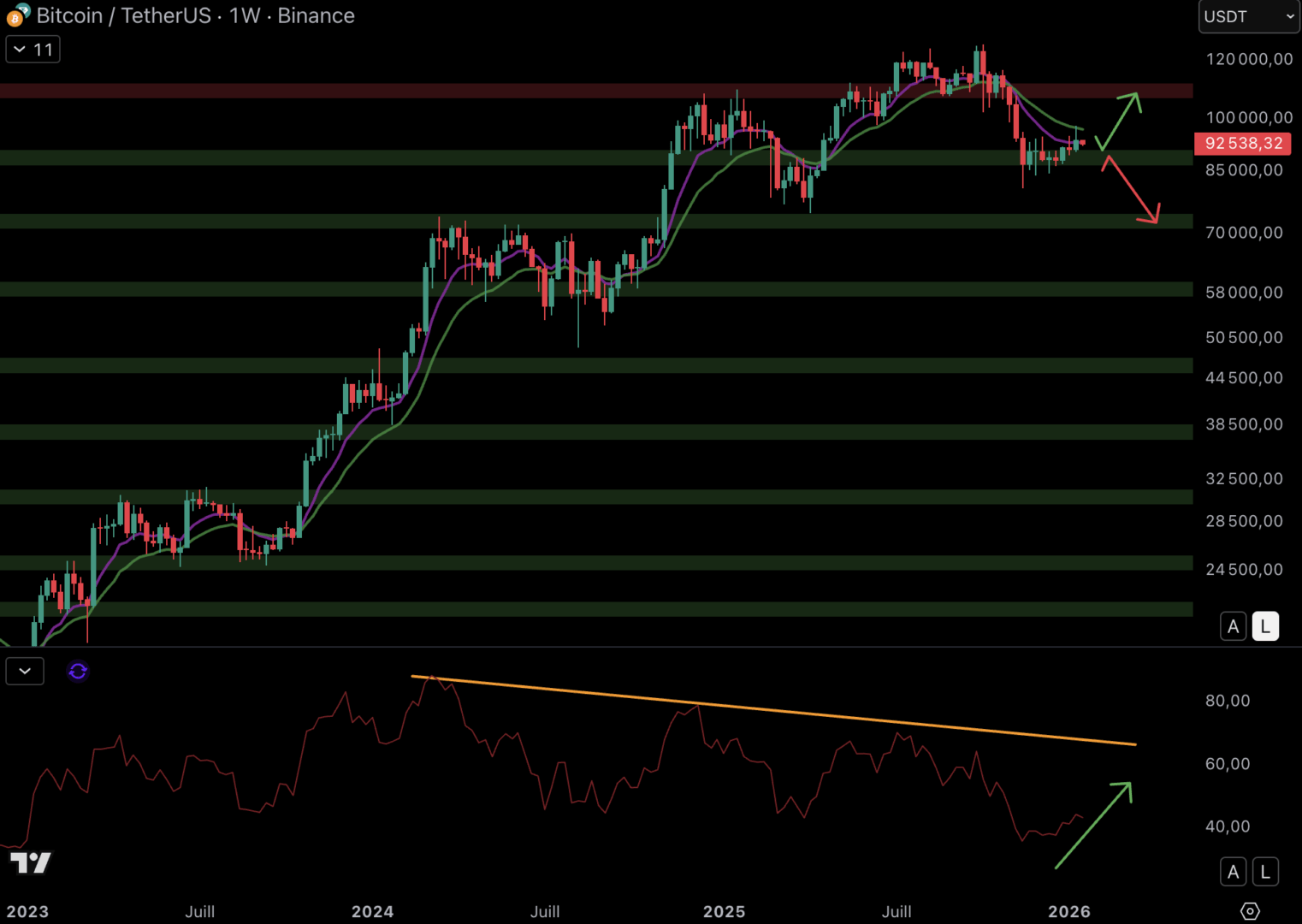Click the purple refresh icon in the indicator pane
Screen dimensions: 1302x924
[78, 671]
